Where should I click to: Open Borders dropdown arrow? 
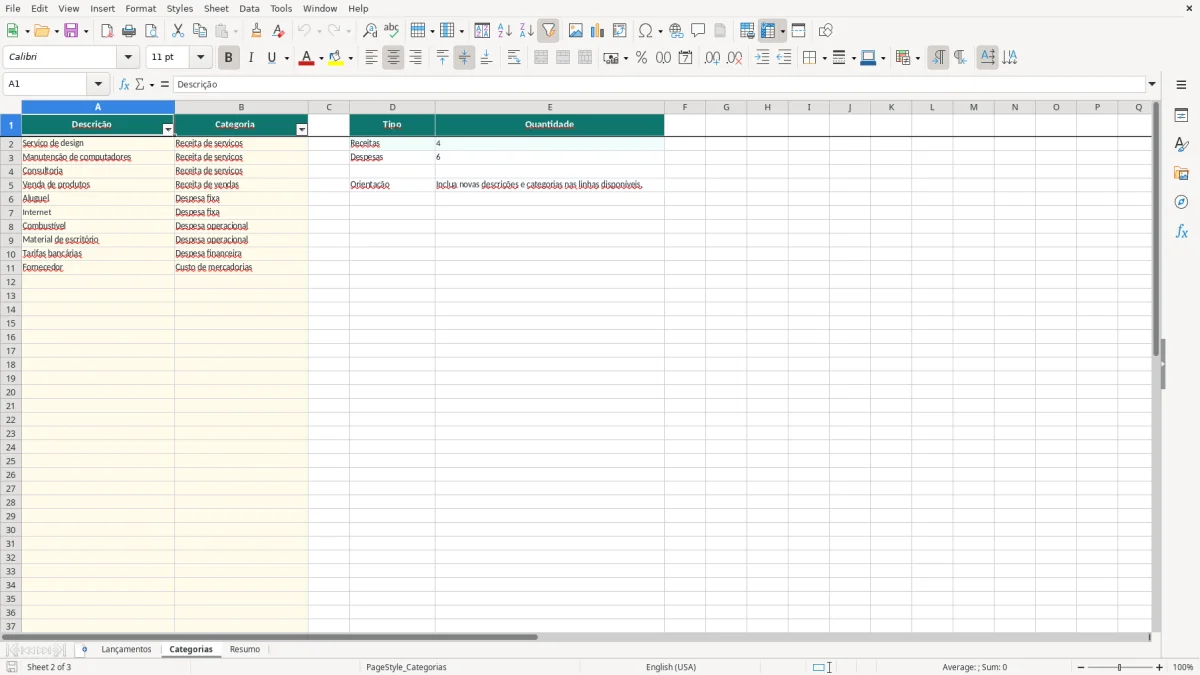point(823,58)
